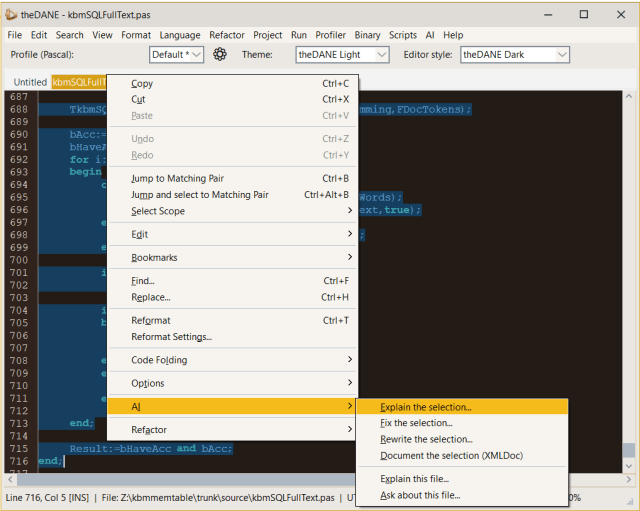Image resolution: width=640 pixels, height=511 pixels.
Task: Choose Find... from the context menu
Action: tap(232, 281)
